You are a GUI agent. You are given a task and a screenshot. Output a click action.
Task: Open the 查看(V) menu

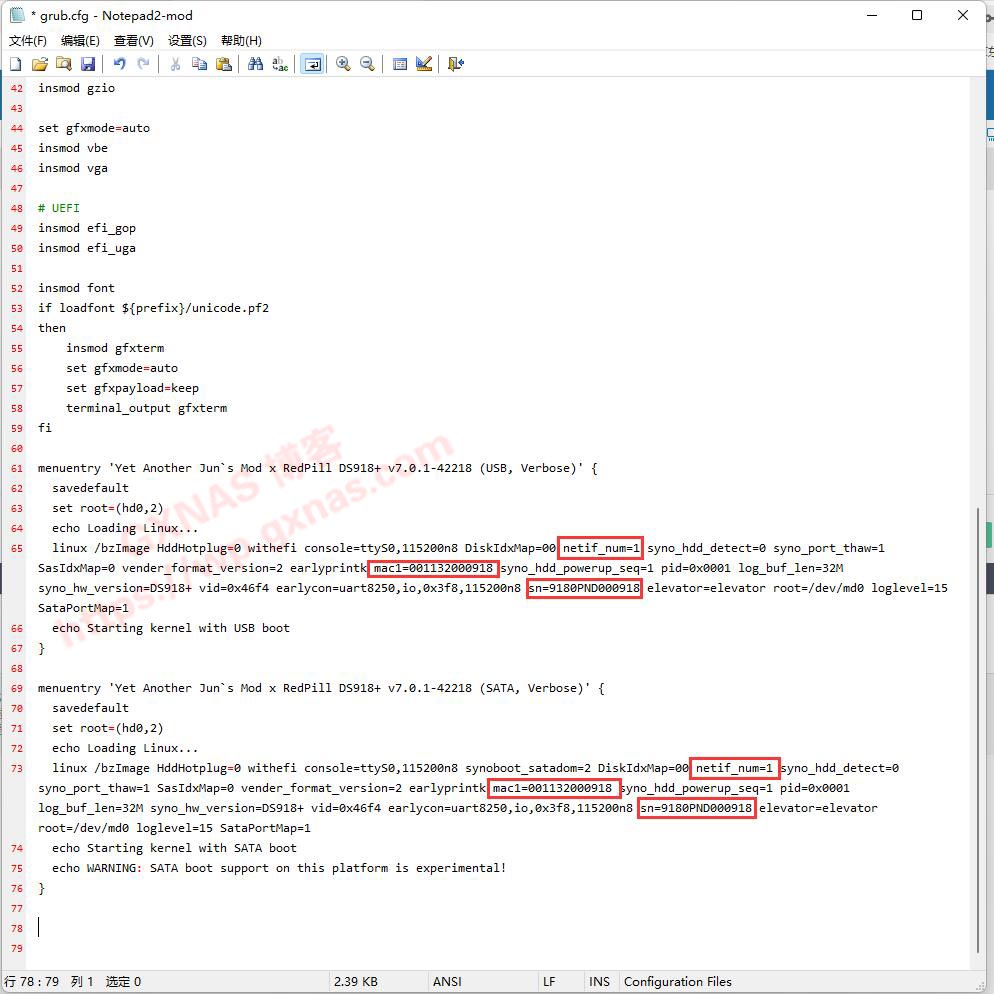[134, 41]
